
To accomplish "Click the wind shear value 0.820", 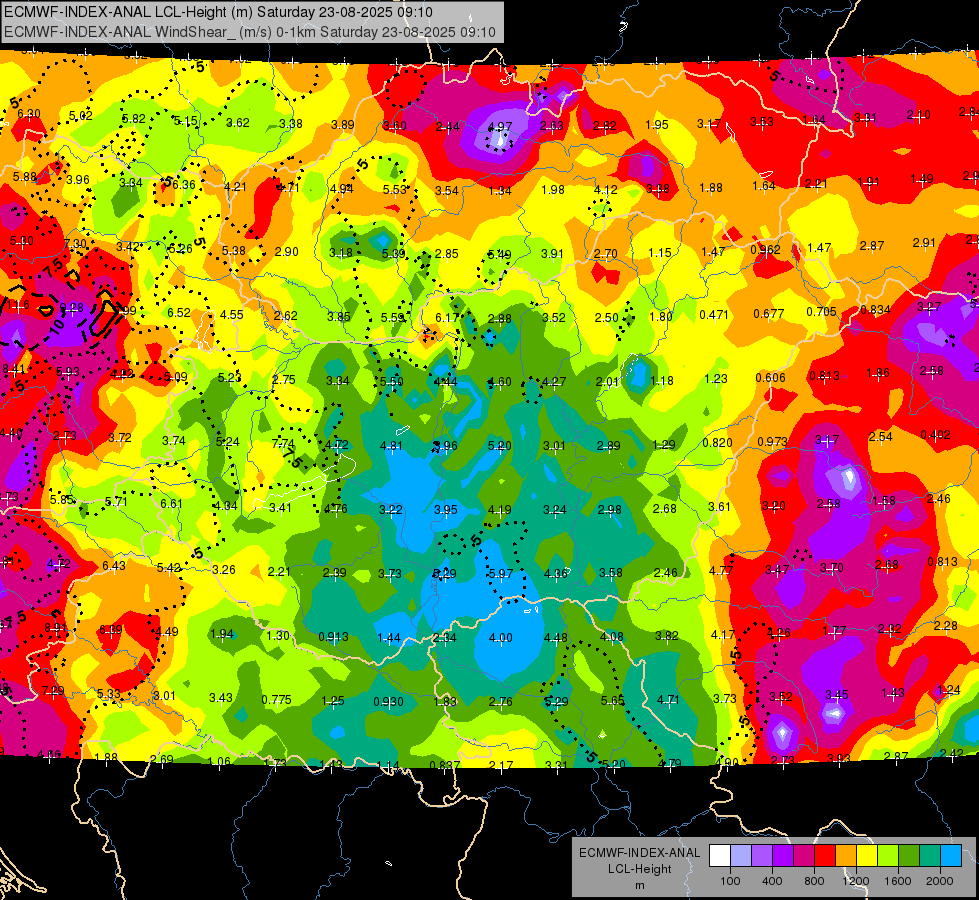I will (717, 442).
